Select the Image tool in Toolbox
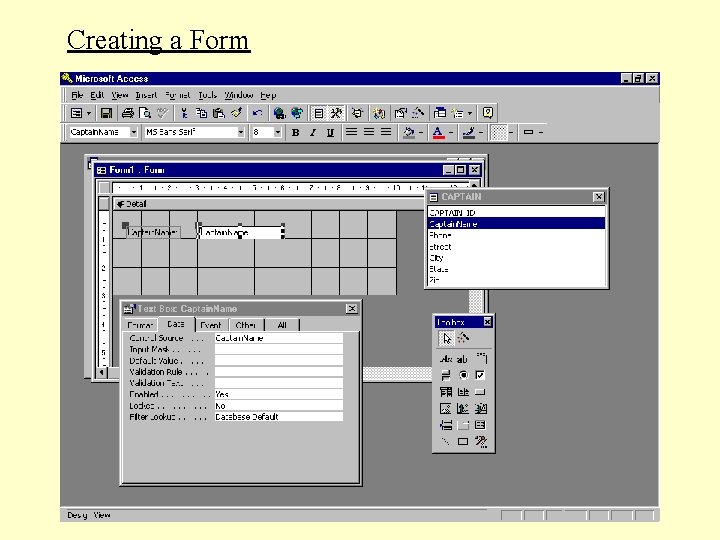Screen dimensions: 720x540 pos(446,409)
